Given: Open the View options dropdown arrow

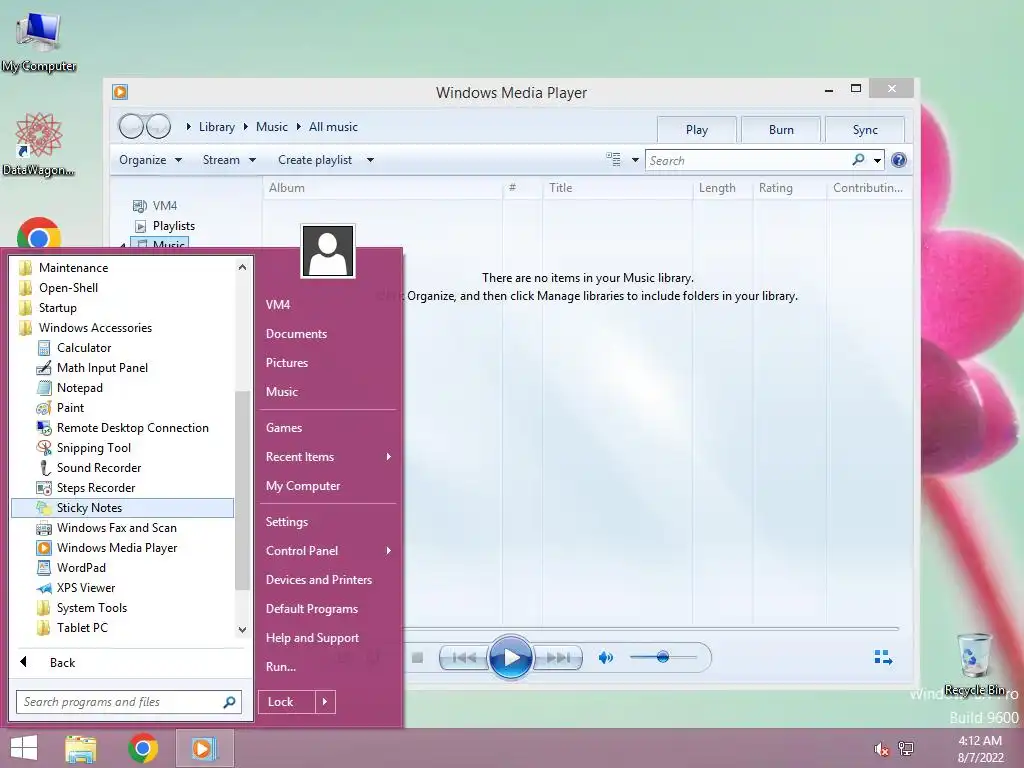Looking at the screenshot, I should [x=635, y=160].
